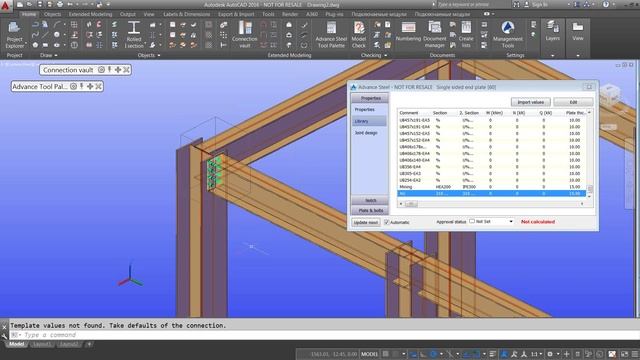Open Project Explorer in the ribbon
Viewport: 640px width, 360px height.
tap(15, 35)
